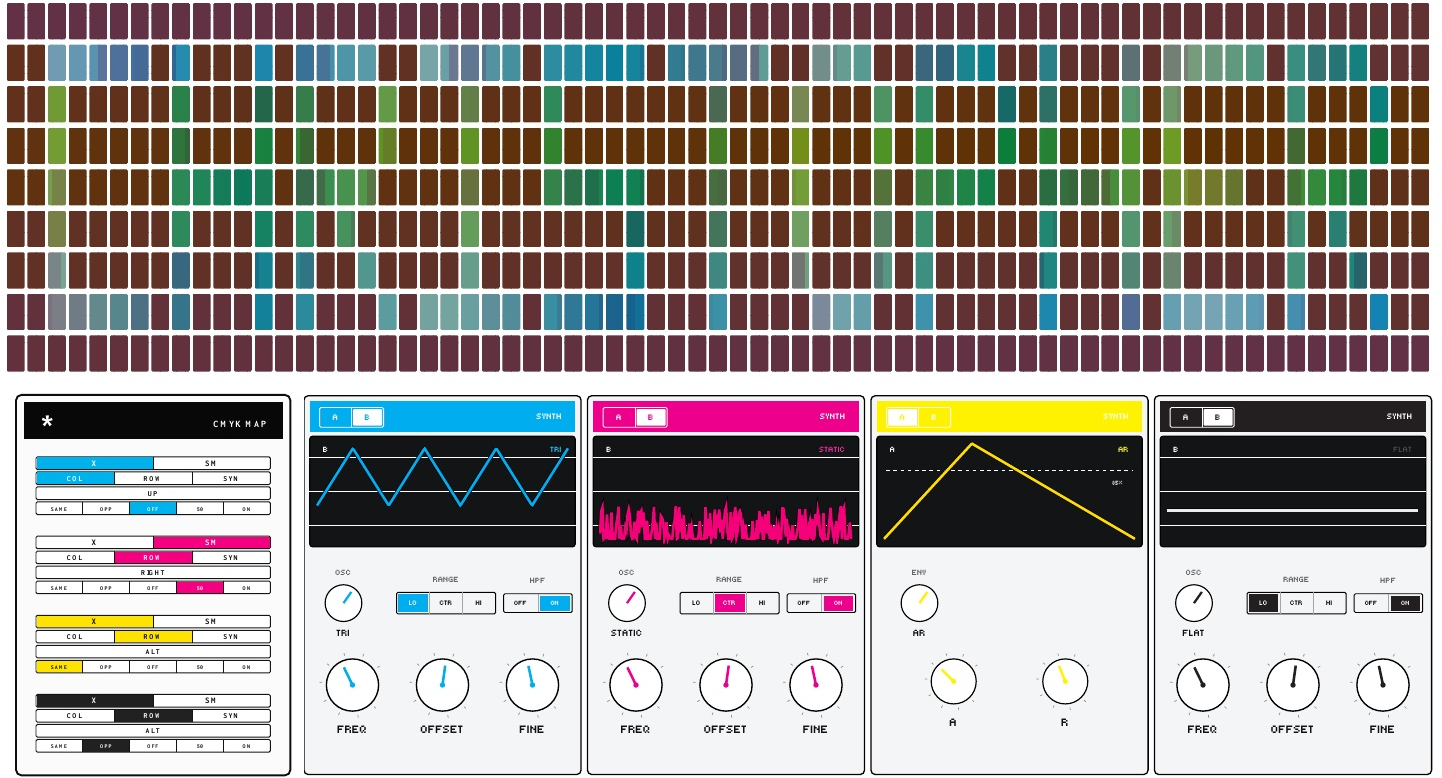Image resolution: width=1442 pixels, height=778 pixels.
Task: Click the yellow AR envelope display
Action: pyautogui.click(x=1009, y=491)
